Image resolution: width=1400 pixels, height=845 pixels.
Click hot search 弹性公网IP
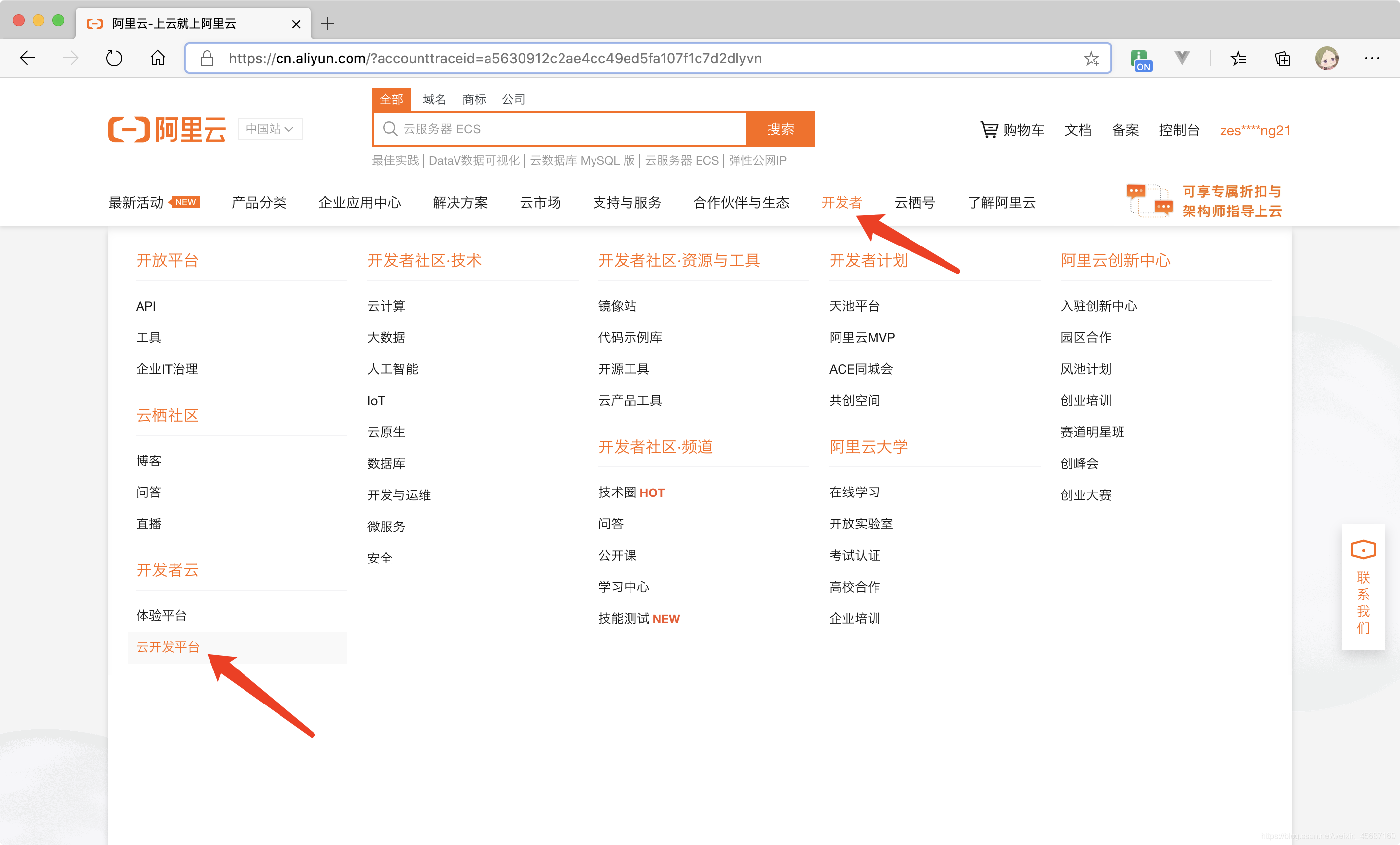[x=757, y=160]
